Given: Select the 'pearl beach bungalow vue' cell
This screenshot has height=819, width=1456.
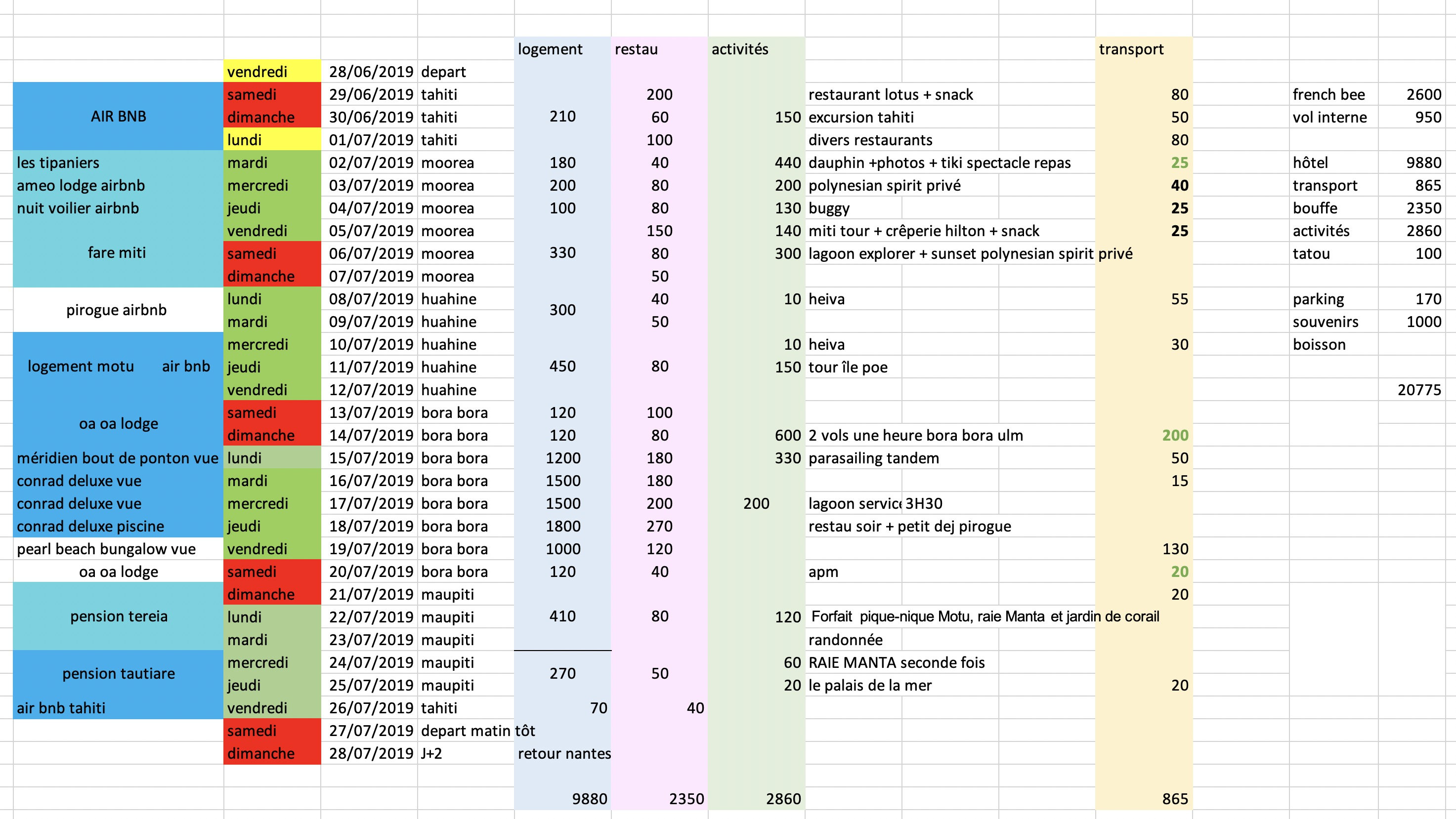Looking at the screenshot, I should click(x=118, y=549).
